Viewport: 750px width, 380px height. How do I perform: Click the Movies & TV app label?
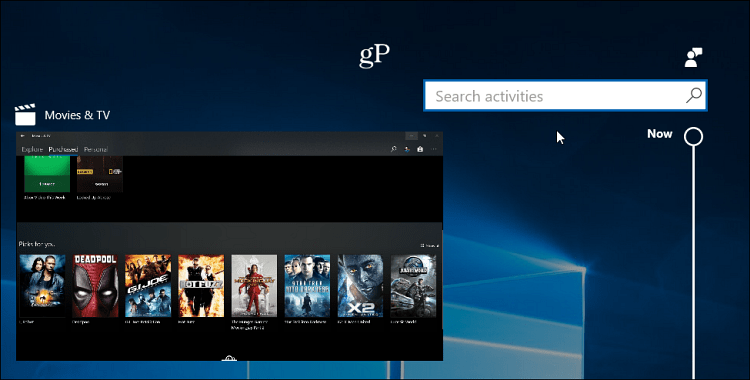coord(77,115)
